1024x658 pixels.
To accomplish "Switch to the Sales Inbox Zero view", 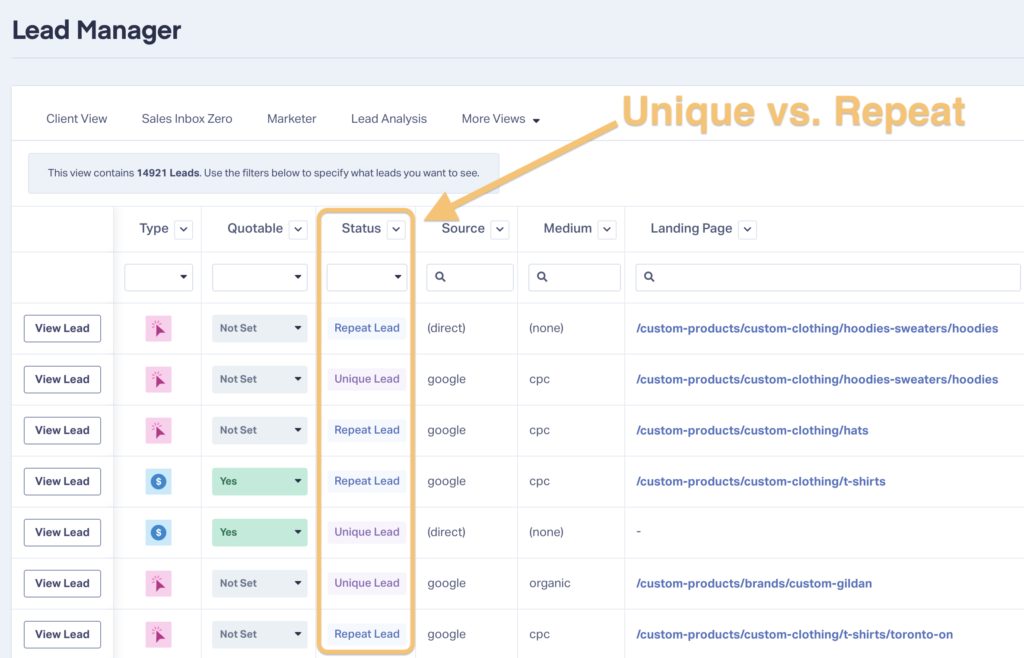I will (187, 119).
